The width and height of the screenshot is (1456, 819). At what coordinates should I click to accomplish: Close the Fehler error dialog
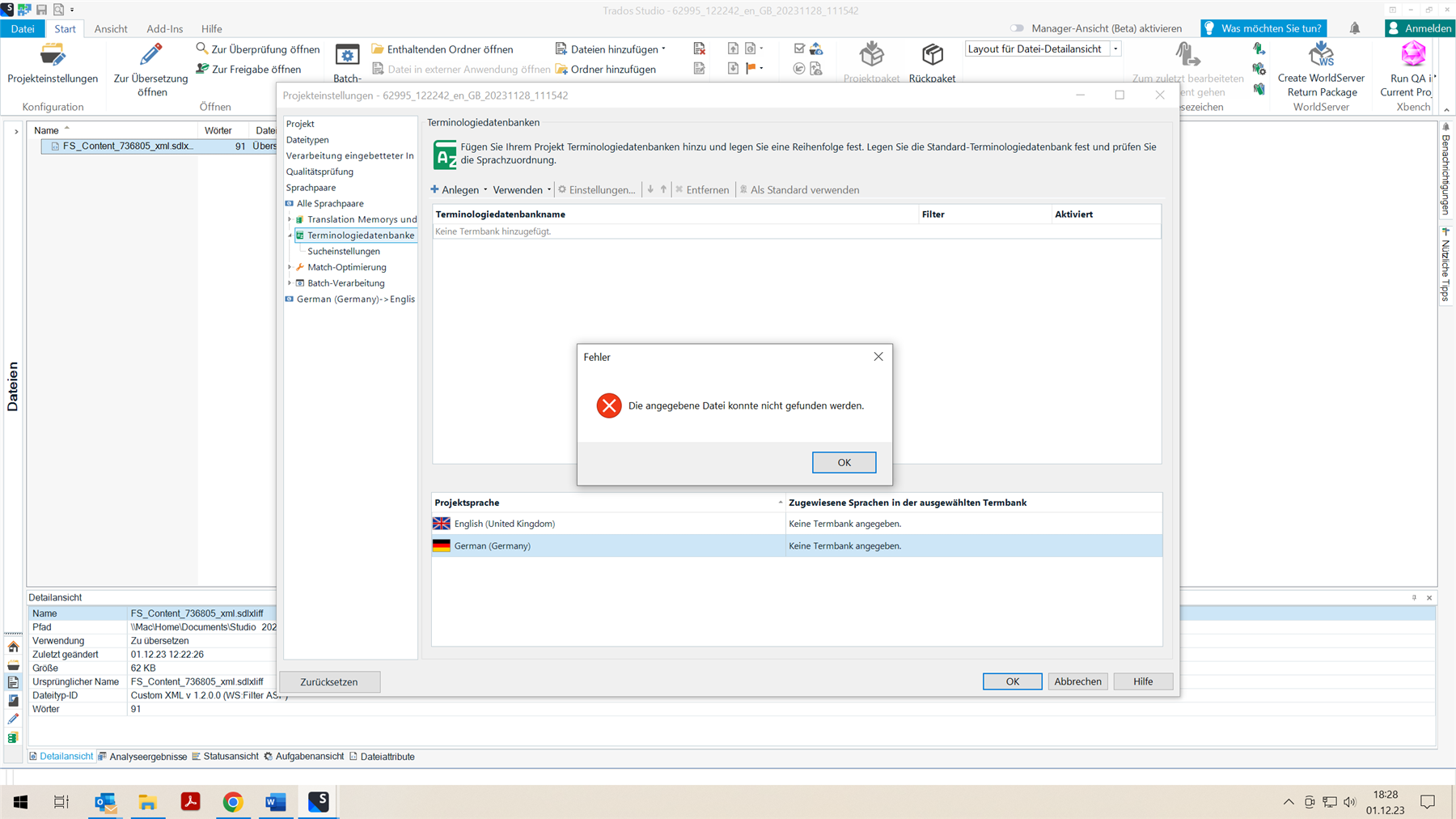[x=878, y=357]
